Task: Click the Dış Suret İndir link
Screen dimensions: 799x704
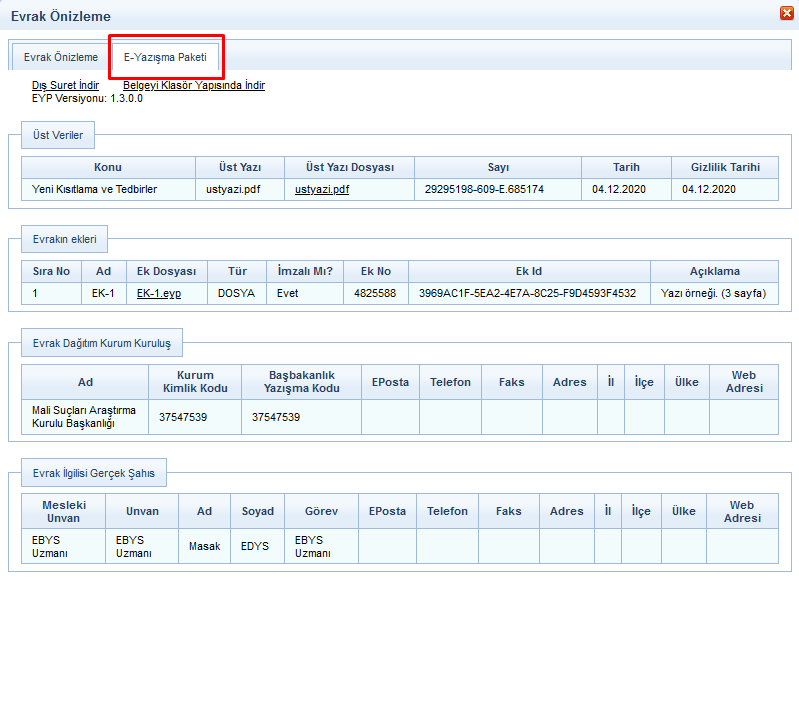Action: click(x=65, y=85)
